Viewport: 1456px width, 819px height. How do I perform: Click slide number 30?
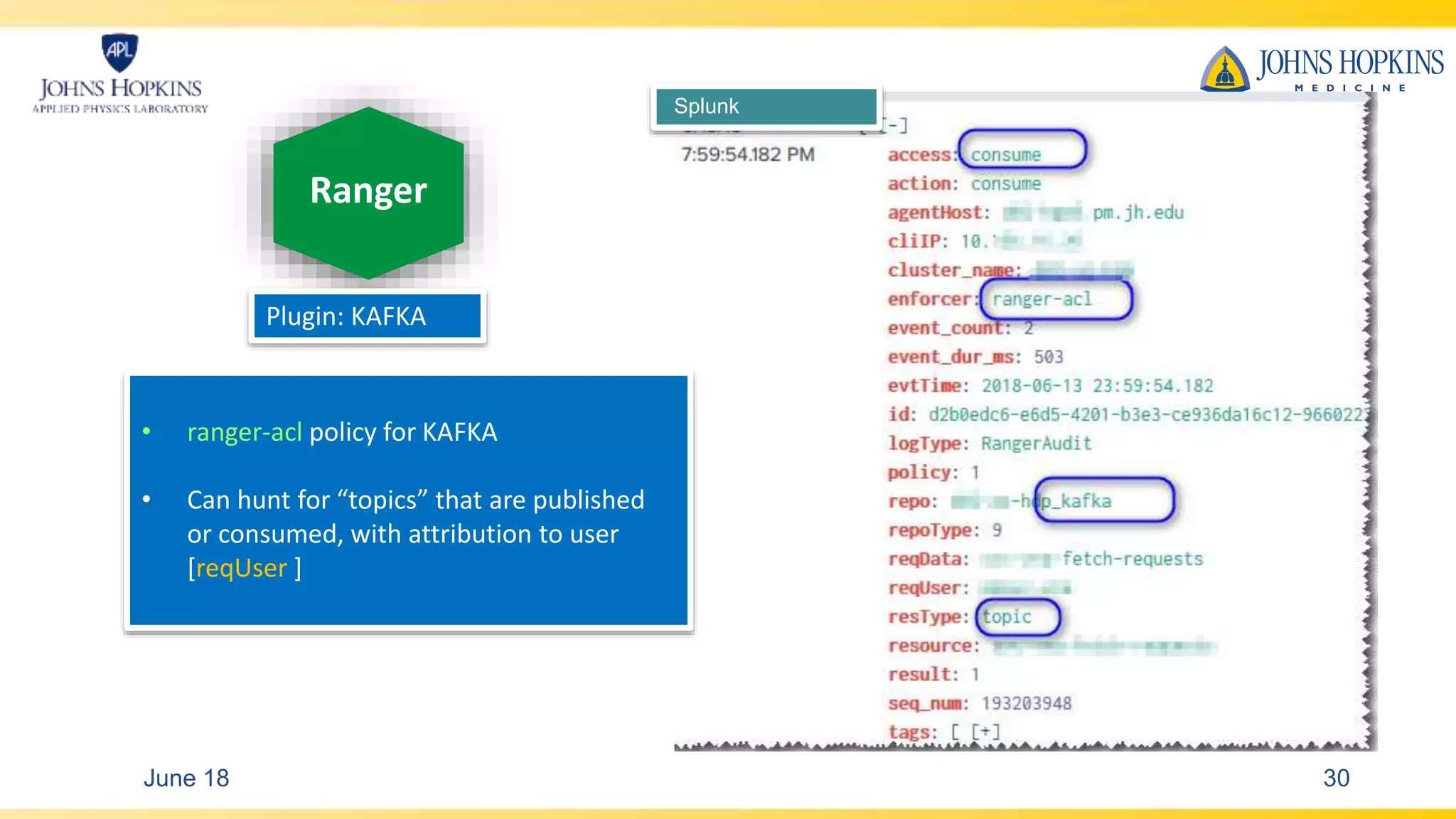[1335, 778]
